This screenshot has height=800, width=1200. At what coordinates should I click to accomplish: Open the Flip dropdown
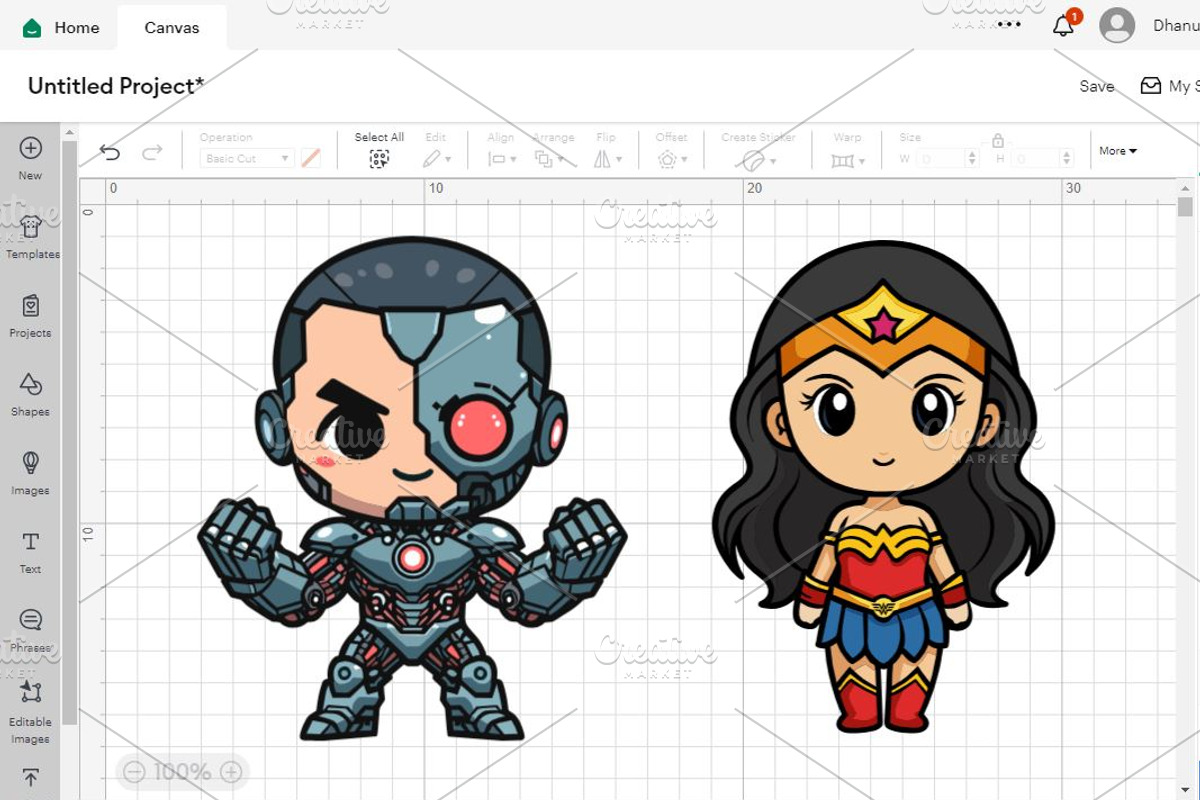pyautogui.click(x=606, y=158)
